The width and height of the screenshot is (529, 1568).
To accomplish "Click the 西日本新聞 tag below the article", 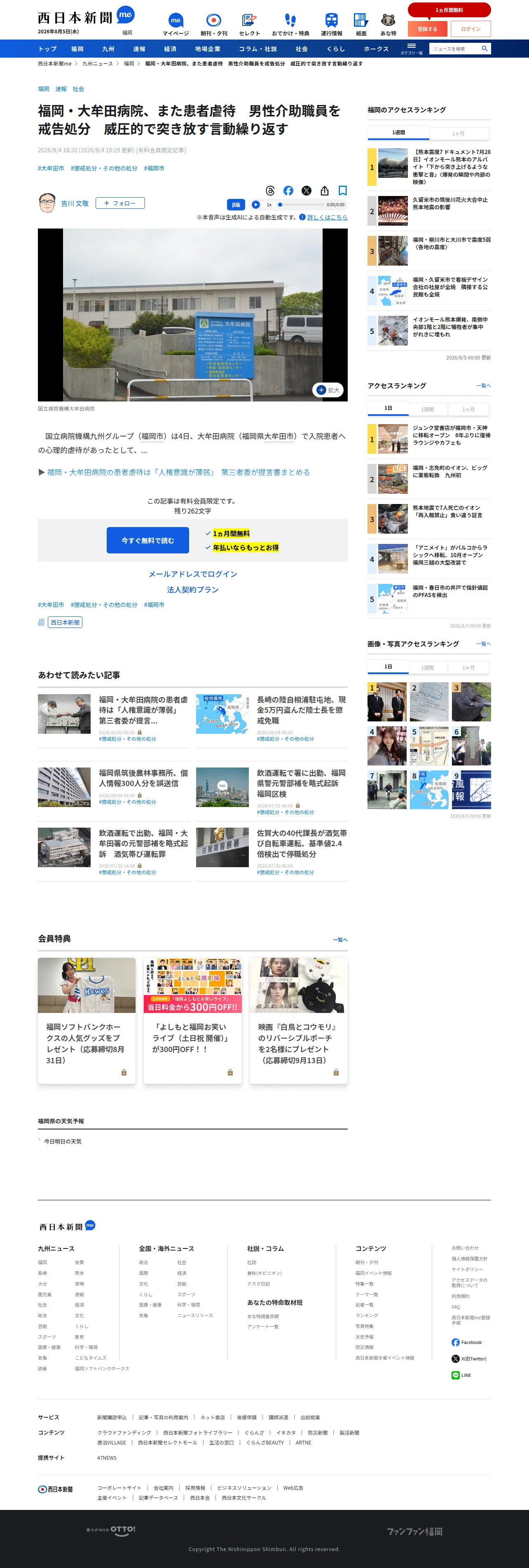I will click(65, 622).
